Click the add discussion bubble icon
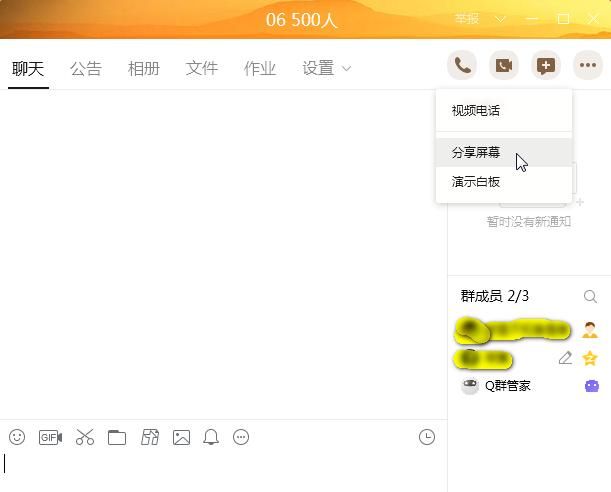 point(546,65)
